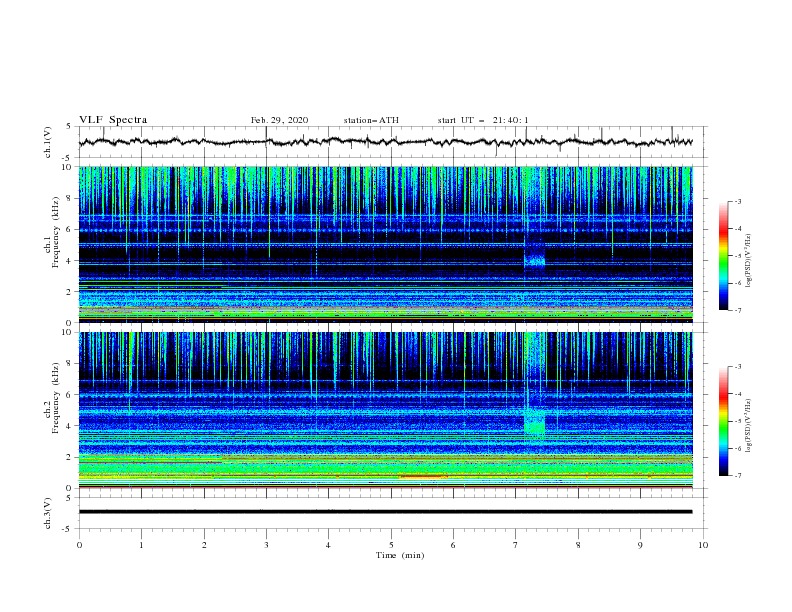Click the ch.1 voltage waveform trace

pyautogui.click(x=385, y=142)
